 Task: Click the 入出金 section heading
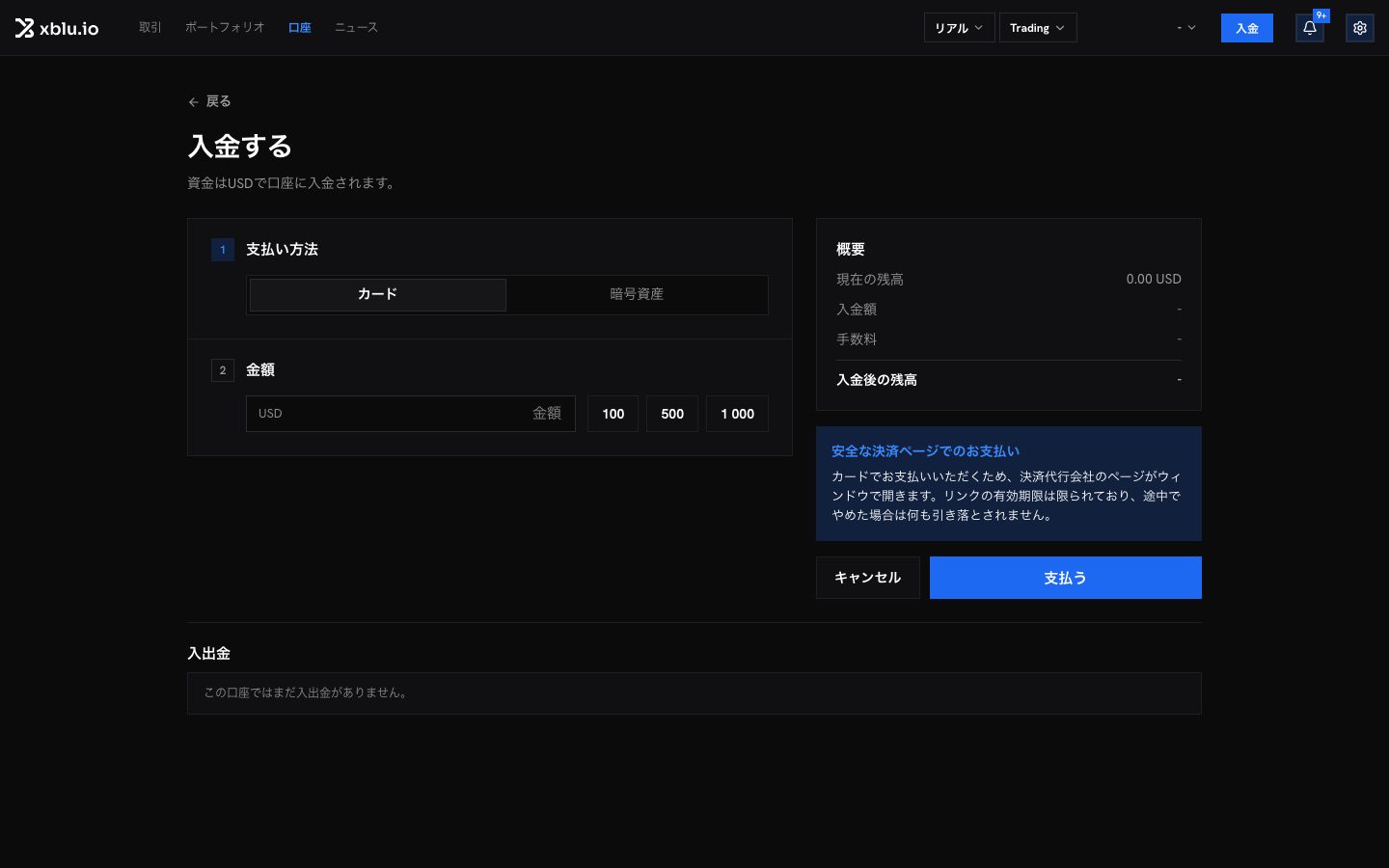(209, 654)
